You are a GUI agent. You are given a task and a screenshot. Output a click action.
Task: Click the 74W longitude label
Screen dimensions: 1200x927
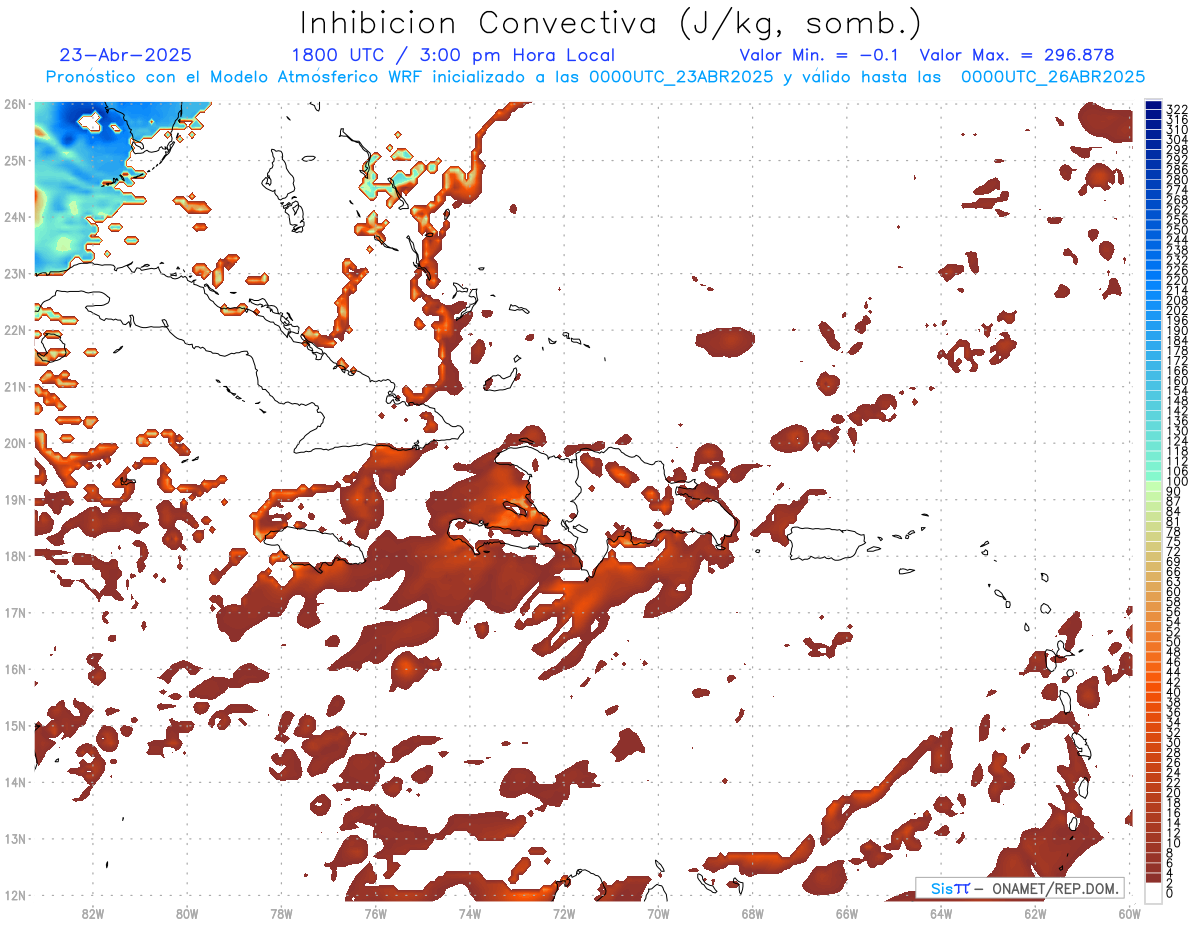coord(469,912)
